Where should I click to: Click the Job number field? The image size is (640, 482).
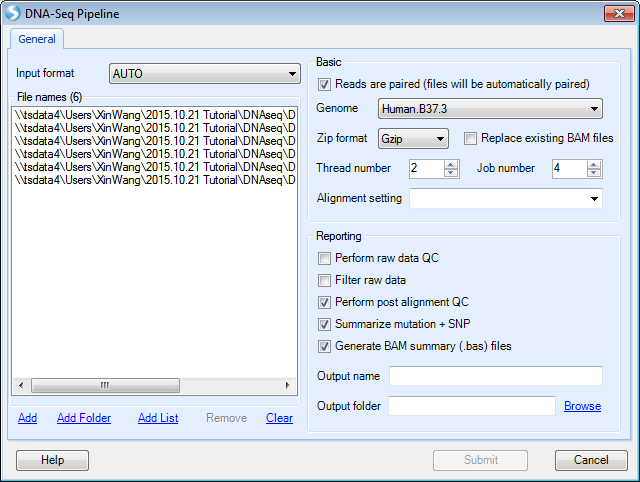569,168
